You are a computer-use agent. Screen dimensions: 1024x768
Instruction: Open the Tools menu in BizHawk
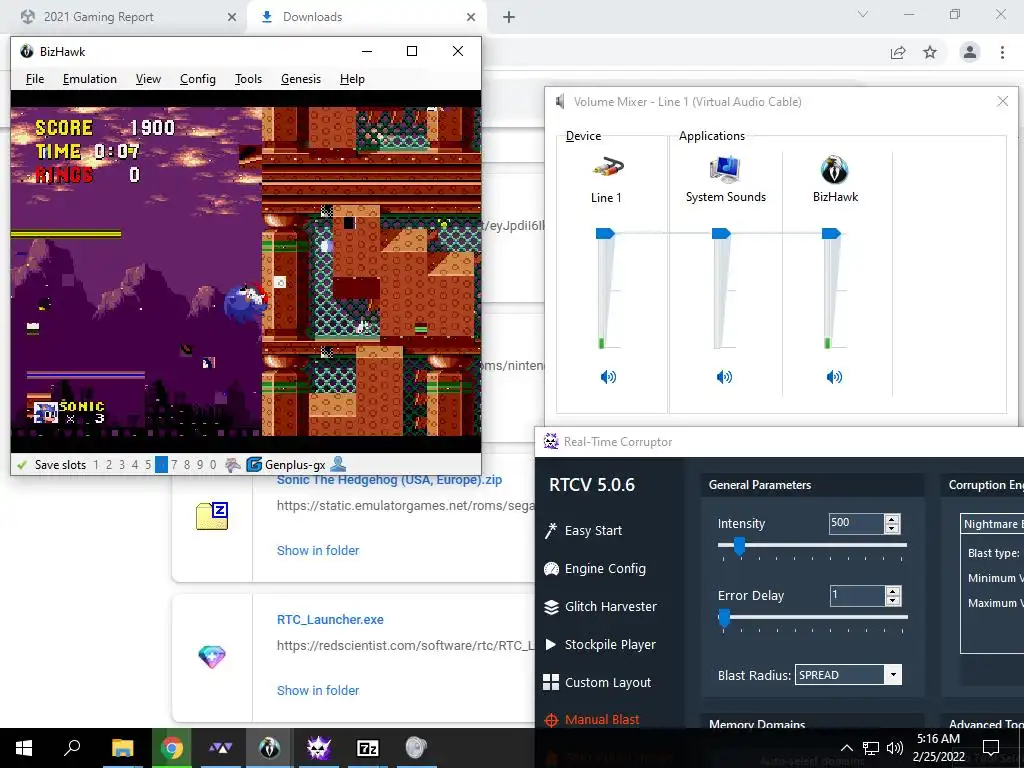pos(248,79)
